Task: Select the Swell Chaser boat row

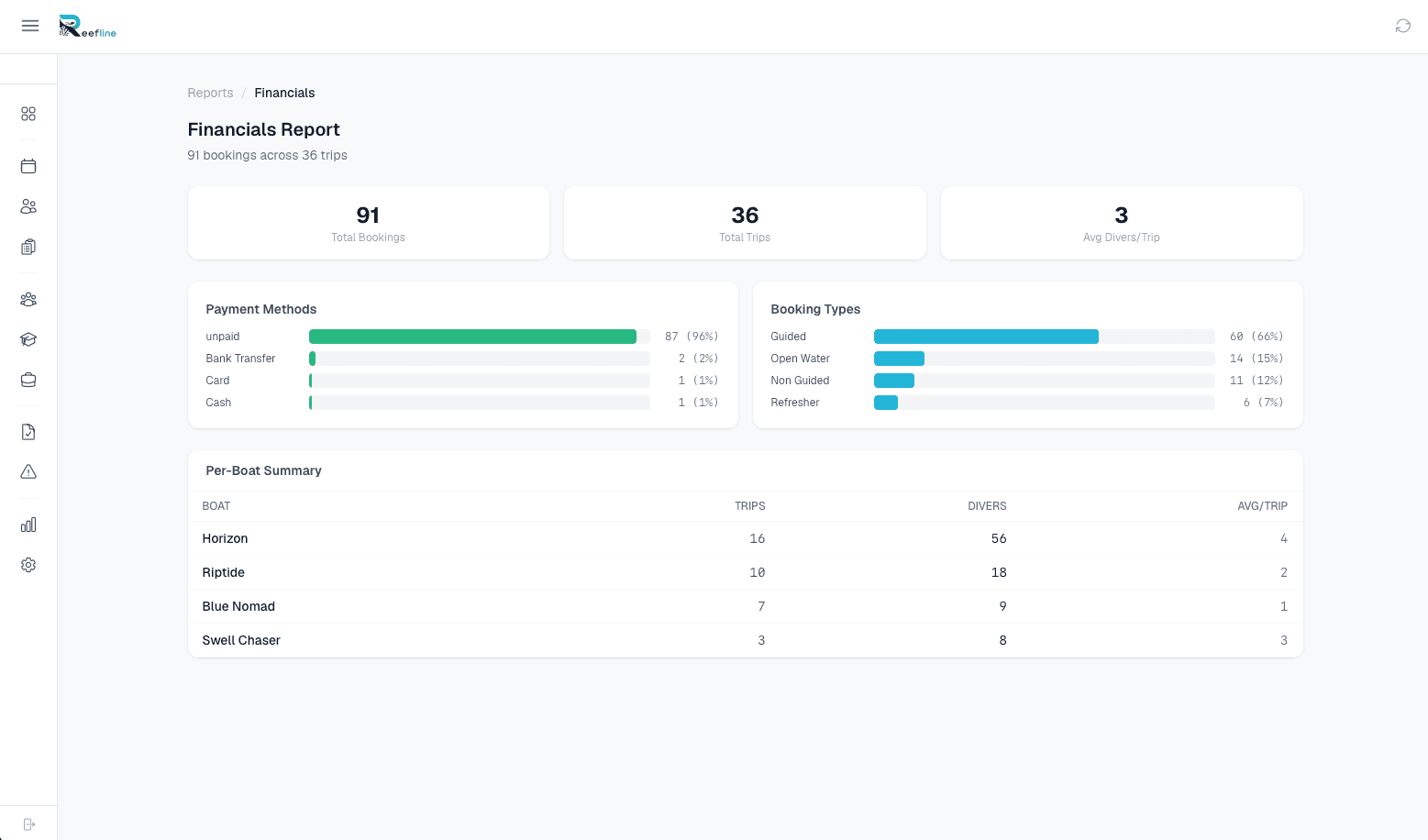Action: pyautogui.click(x=745, y=640)
